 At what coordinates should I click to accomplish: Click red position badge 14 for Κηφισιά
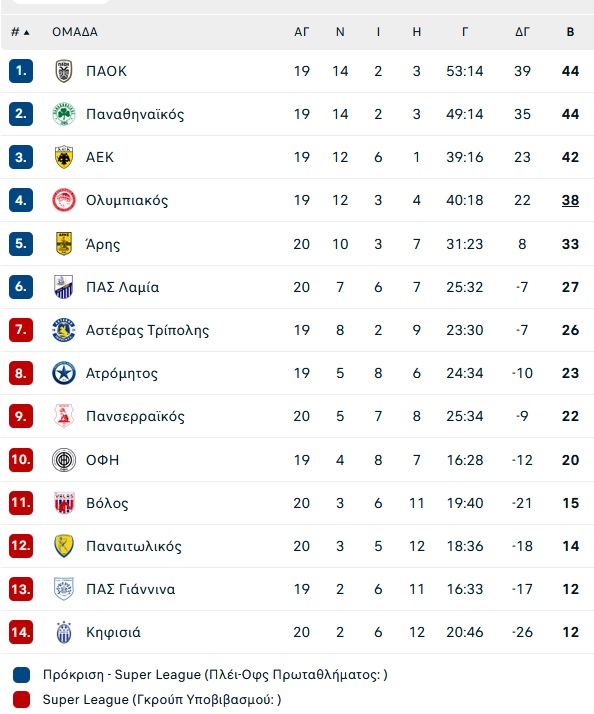(21, 632)
